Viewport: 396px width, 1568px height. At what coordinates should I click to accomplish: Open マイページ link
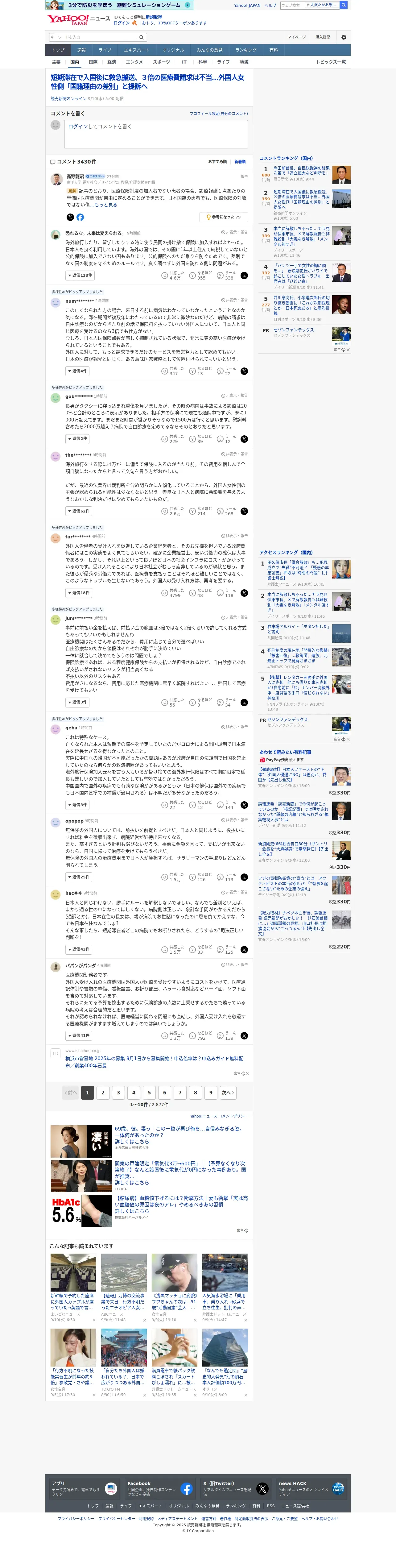pos(296,37)
